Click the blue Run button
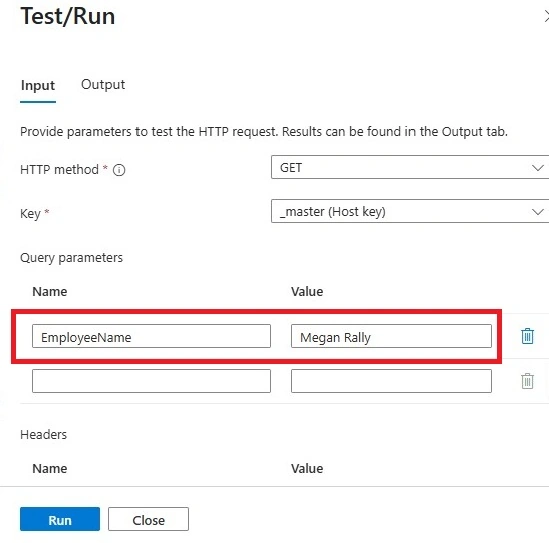Viewport: 549px width, 543px height. click(x=60, y=519)
